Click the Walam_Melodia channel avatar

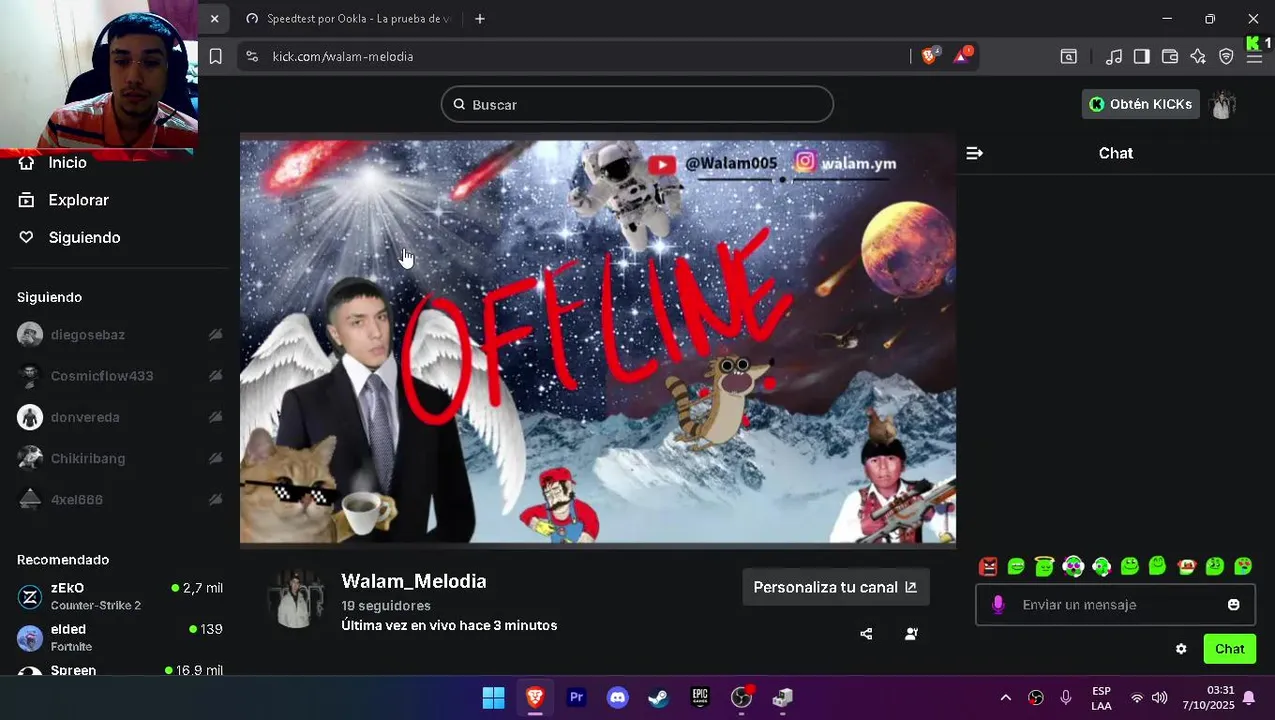pyautogui.click(x=295, y=599)
